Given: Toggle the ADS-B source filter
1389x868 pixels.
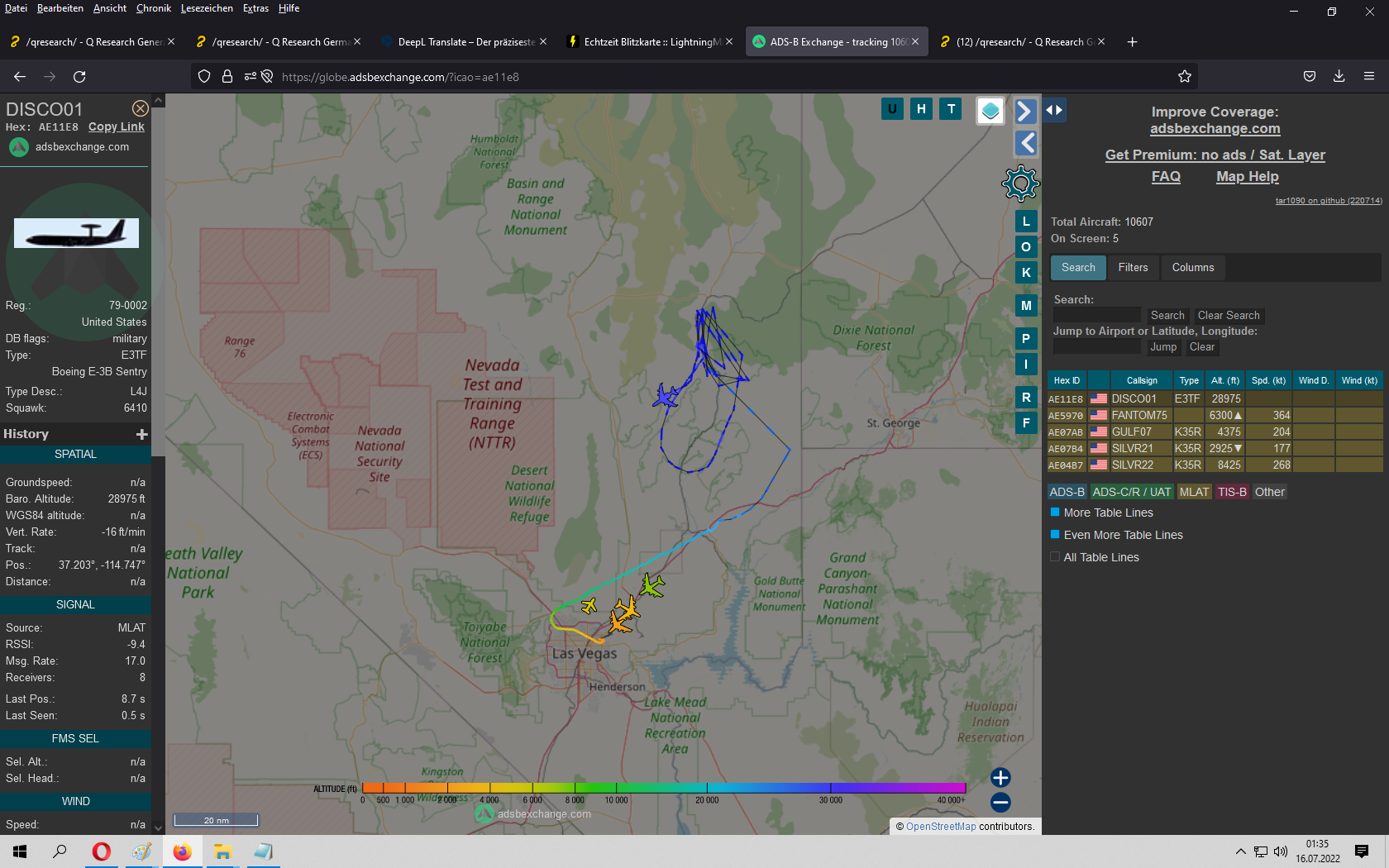Looking at the screenshot, I should pos(1067,492).
